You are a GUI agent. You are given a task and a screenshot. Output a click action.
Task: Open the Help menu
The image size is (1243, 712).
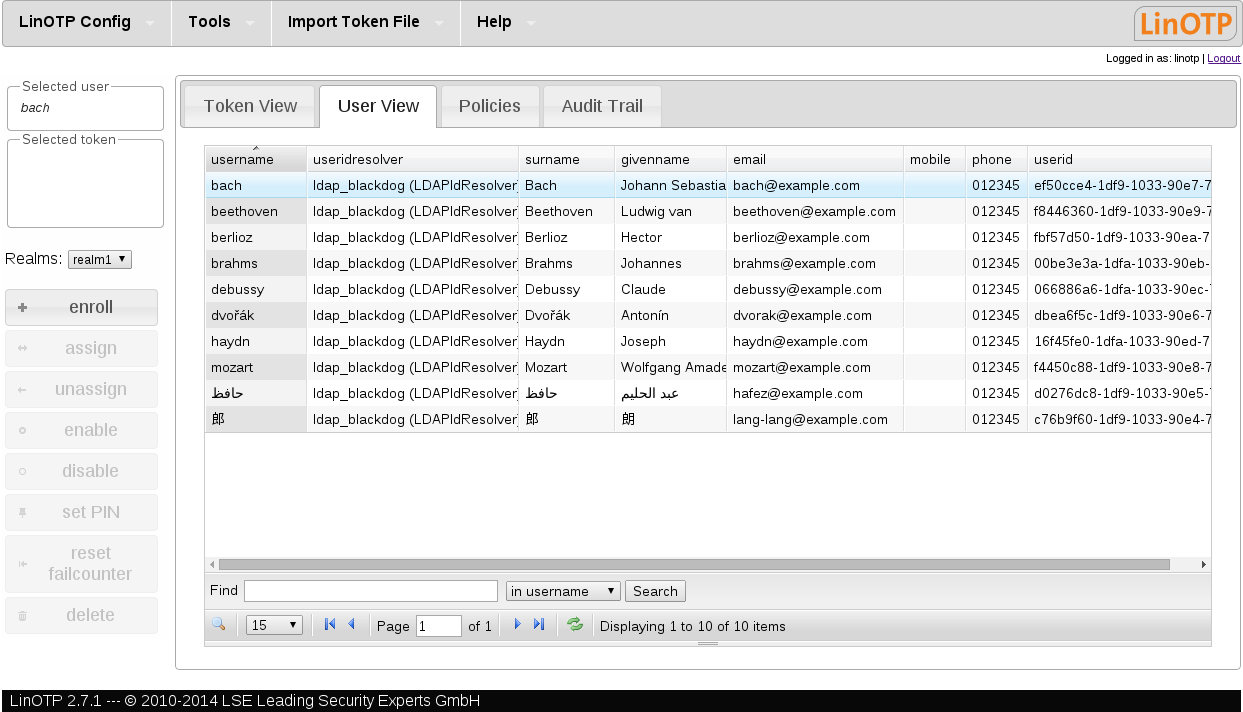pyautogui.click(x=505, y=23)
